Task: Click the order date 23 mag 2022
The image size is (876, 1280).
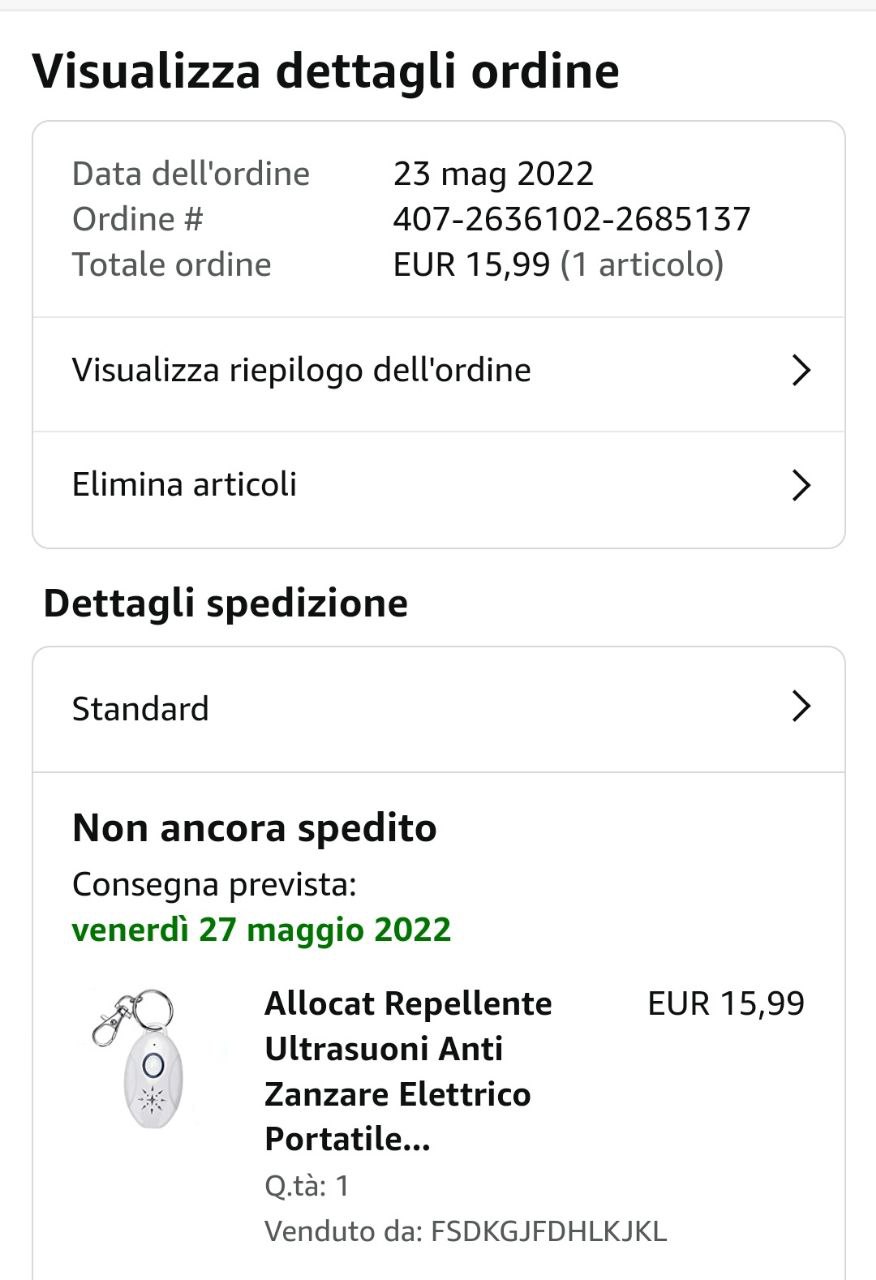Action: click(x=493, y=174)
